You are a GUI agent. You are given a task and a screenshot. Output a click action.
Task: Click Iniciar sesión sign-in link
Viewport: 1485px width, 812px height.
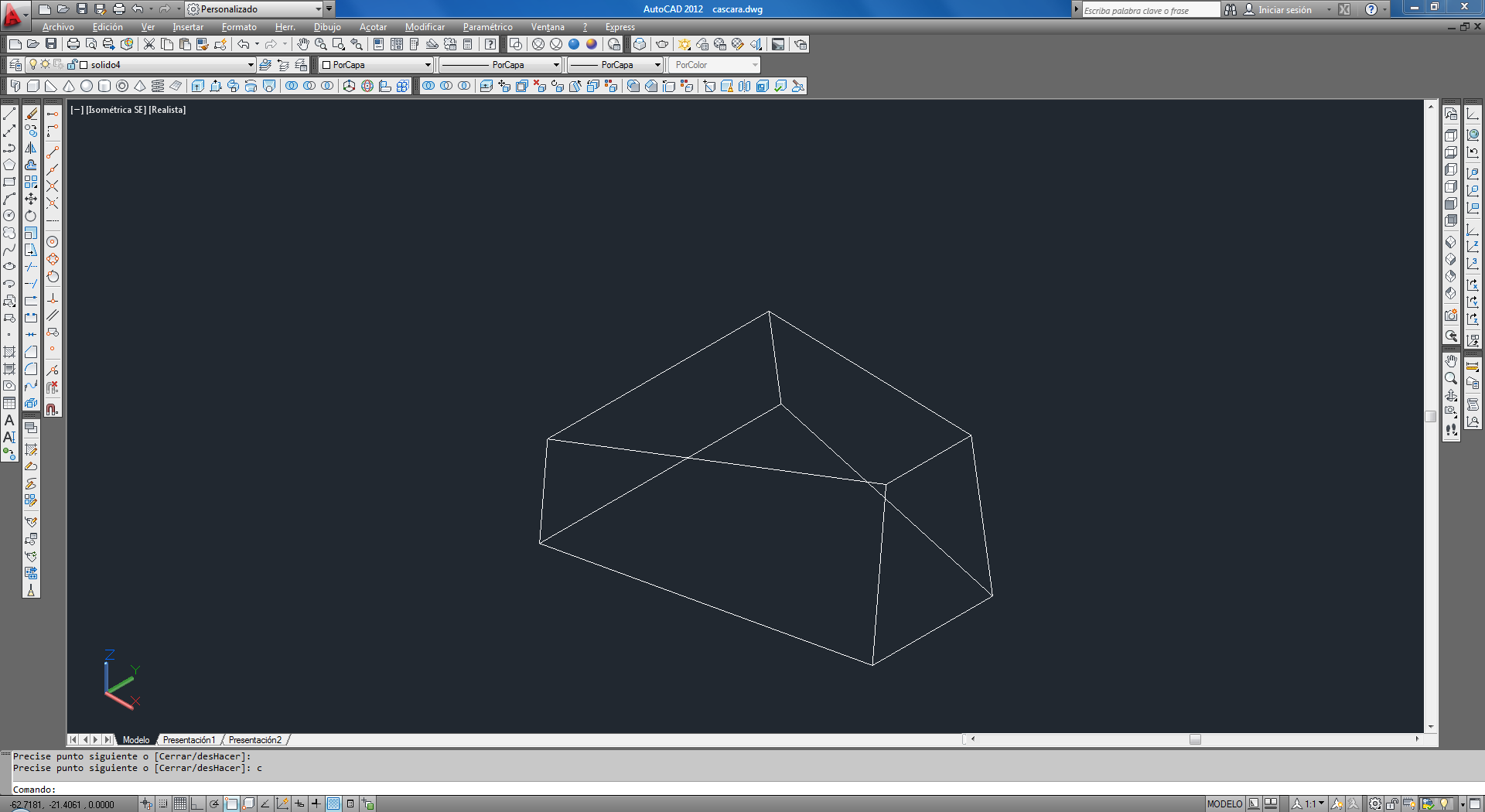[x=1285, y=10]
